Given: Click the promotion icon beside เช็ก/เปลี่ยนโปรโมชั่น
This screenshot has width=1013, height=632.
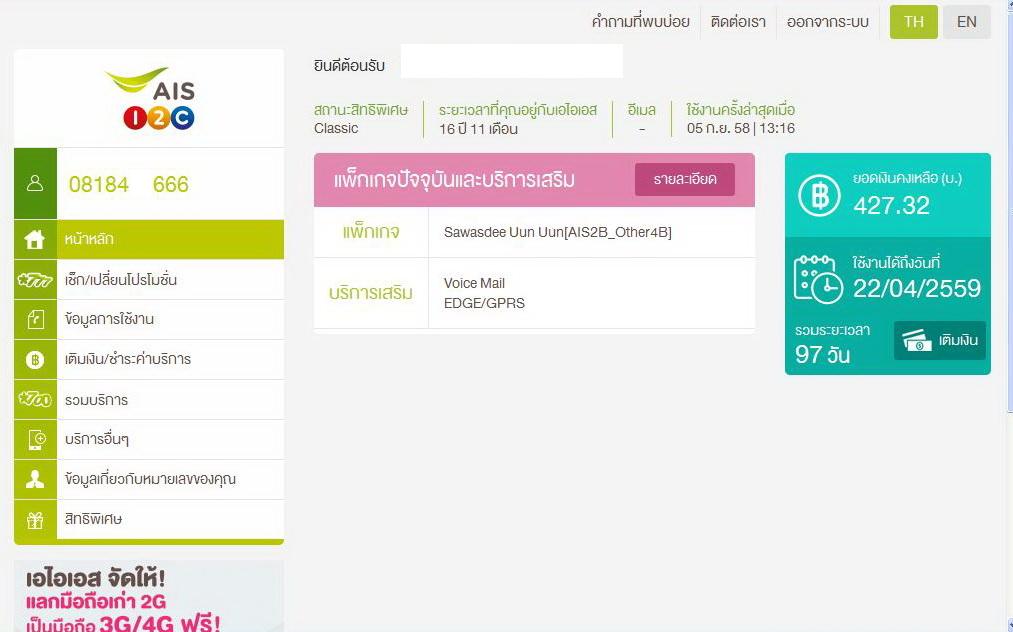Looking at the screenshot, I should point(35,280).
